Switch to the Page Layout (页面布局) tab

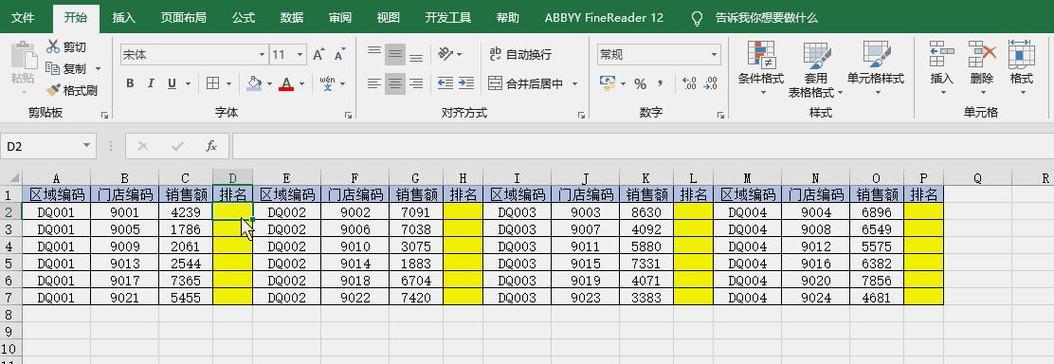point(183,17)
